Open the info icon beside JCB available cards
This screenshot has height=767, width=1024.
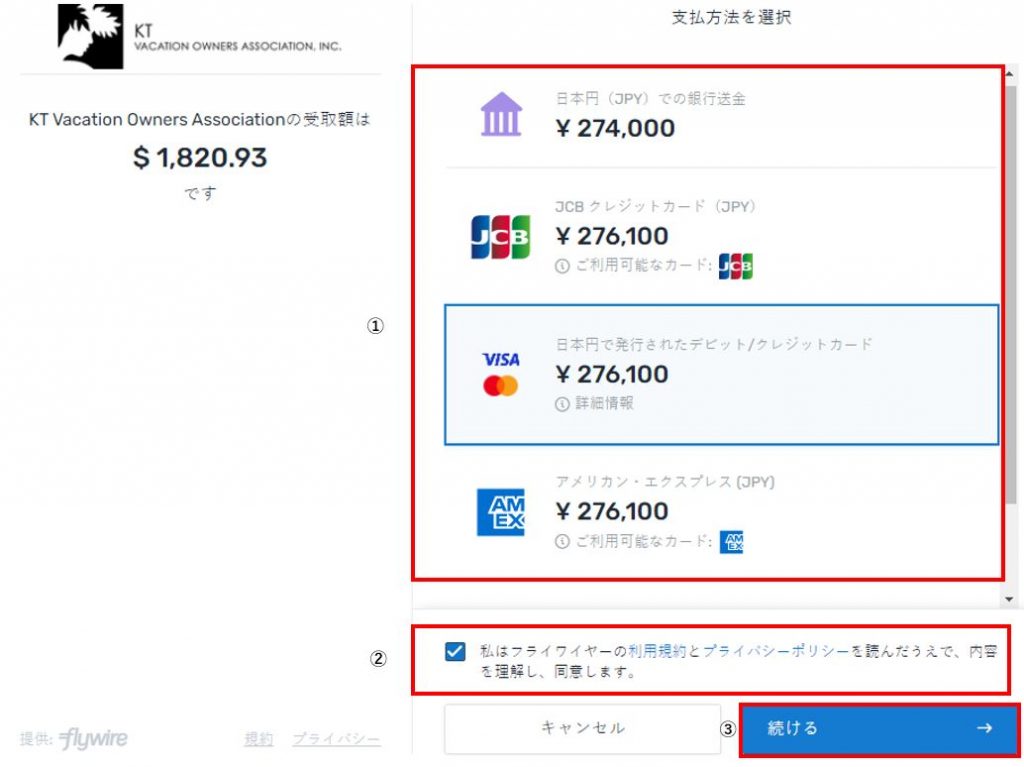pyautogui.click(x=562, y=267)
